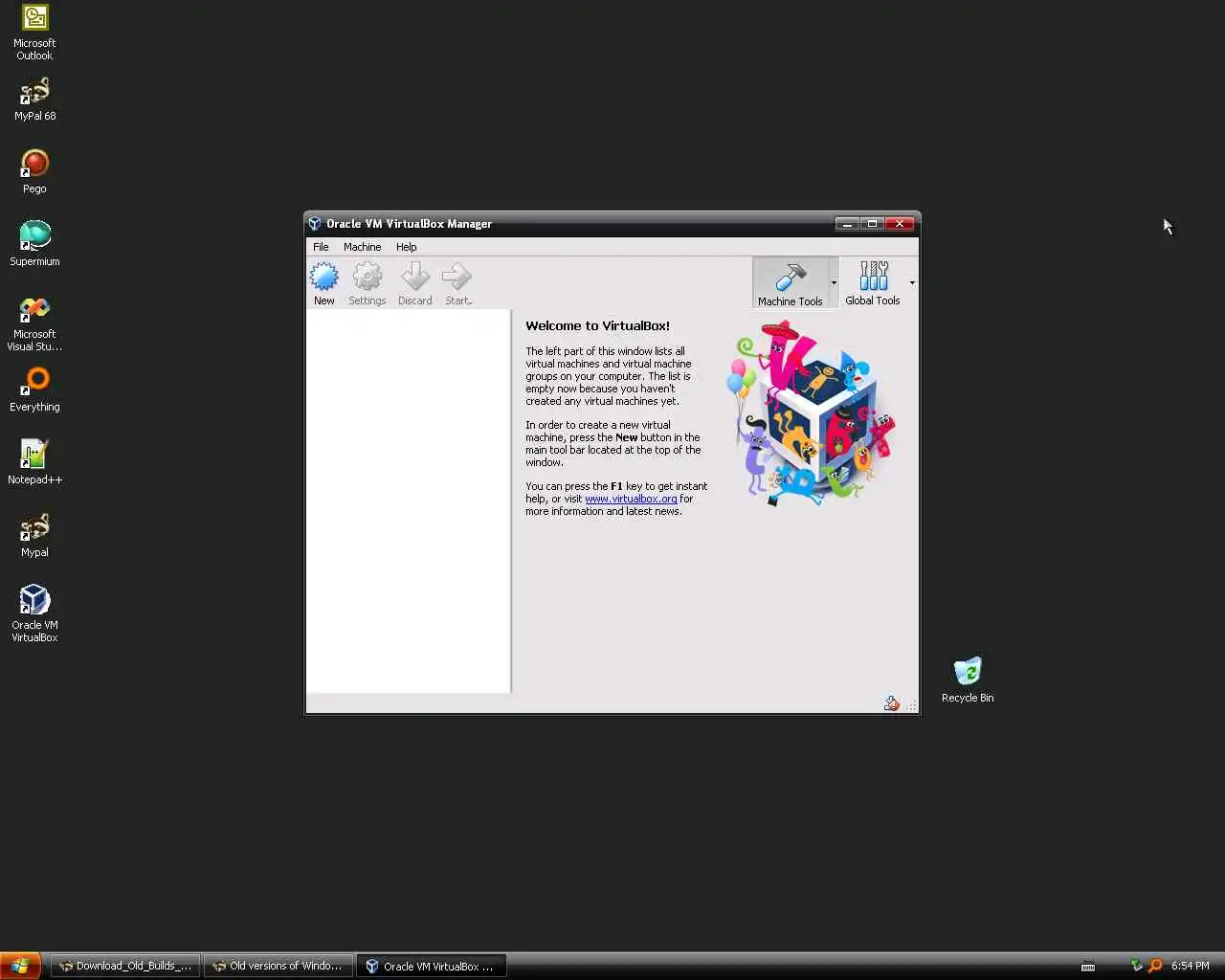Maximize the VirtualBox Manager window
Image resolution: width=1225 pixels, height=980 pixels.
click(x=872, y=224)
